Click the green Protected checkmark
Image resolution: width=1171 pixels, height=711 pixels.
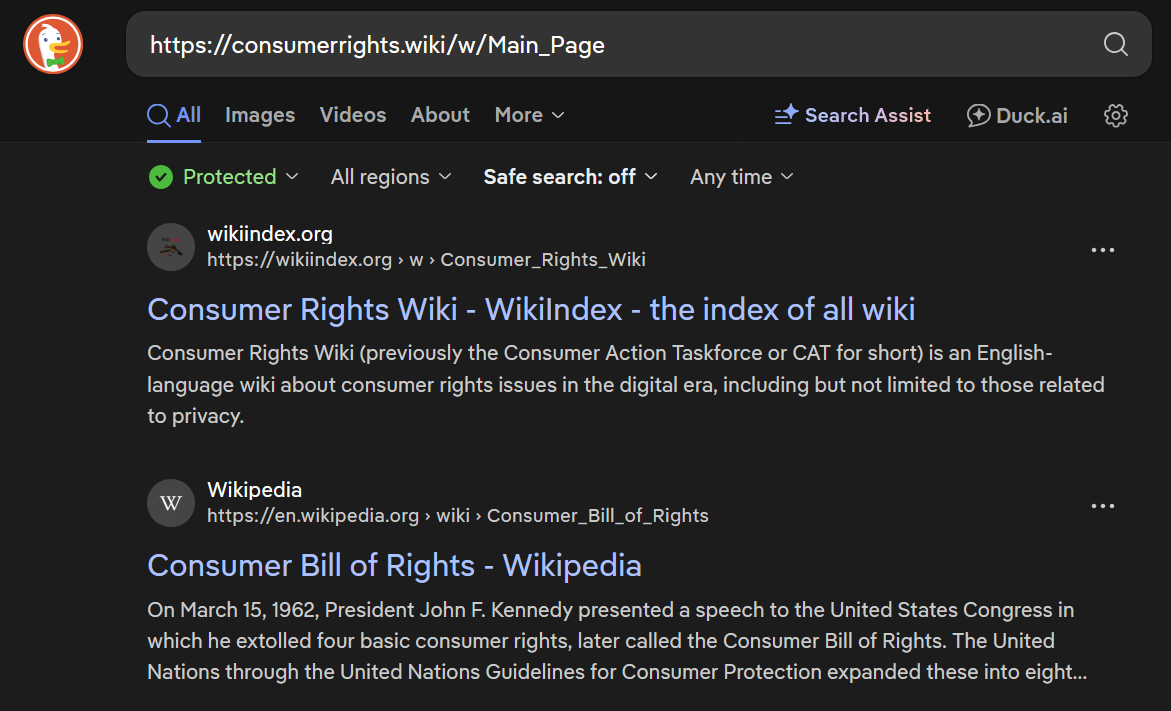(x=161, y=177)
